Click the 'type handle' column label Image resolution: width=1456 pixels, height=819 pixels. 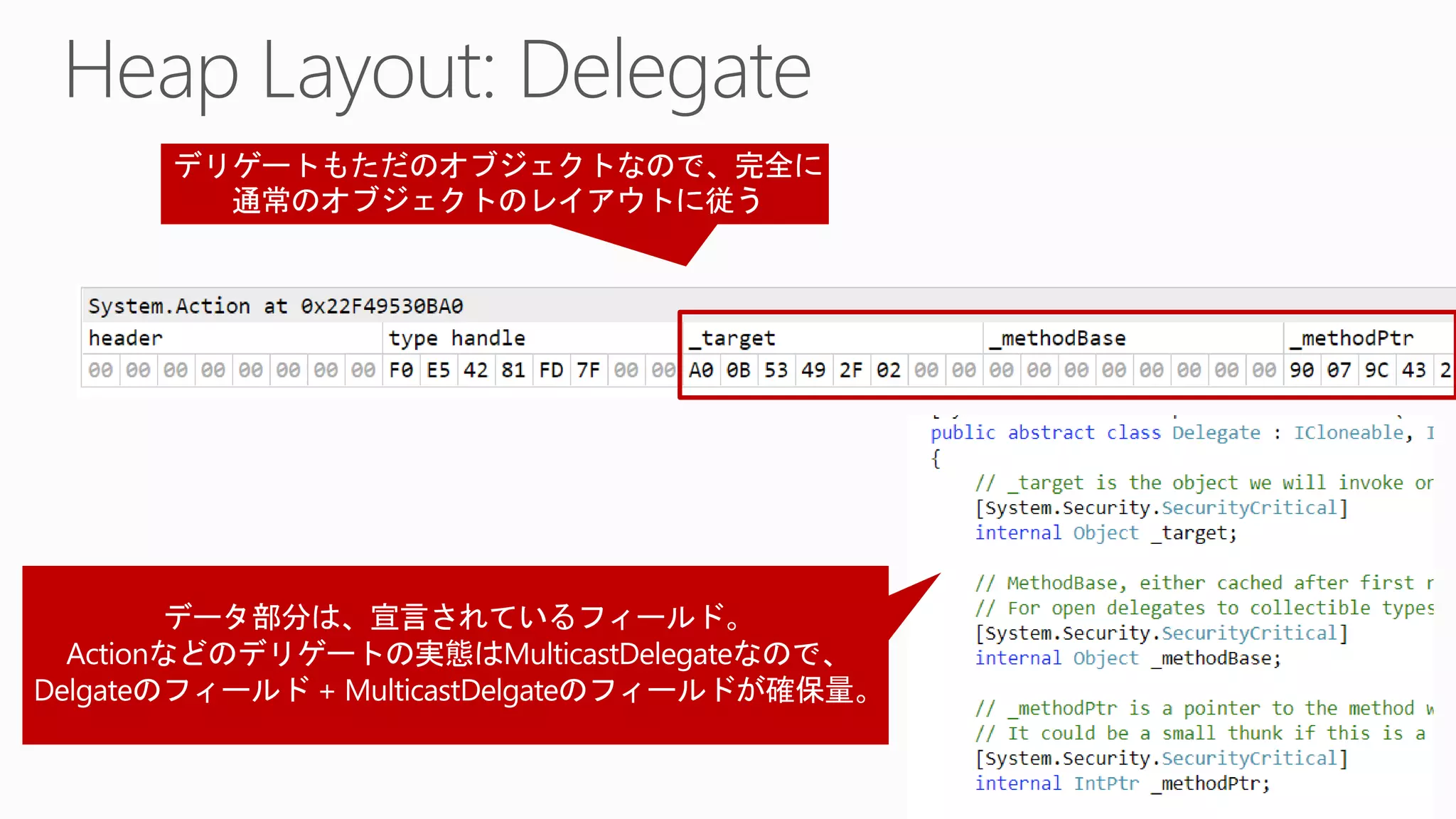point(456,338)
